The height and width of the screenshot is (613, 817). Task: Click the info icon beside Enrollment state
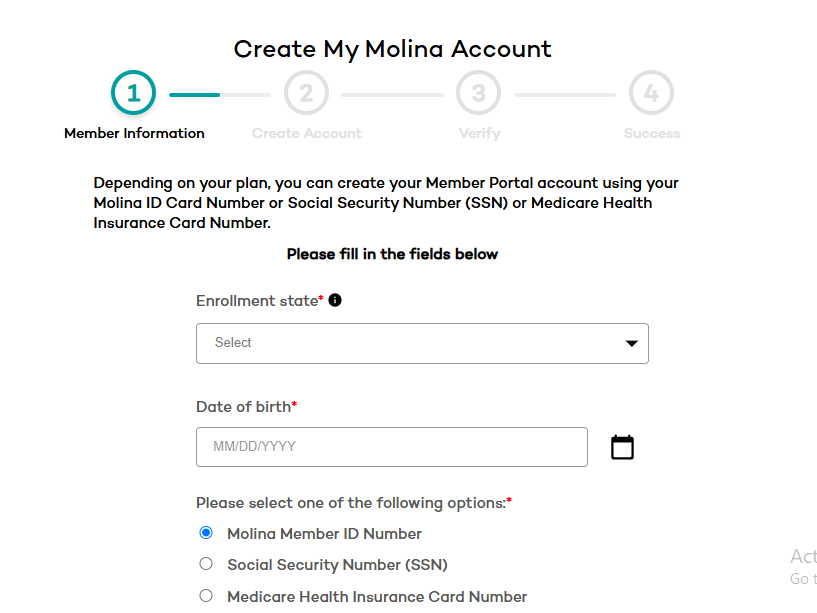coord(335,300)
